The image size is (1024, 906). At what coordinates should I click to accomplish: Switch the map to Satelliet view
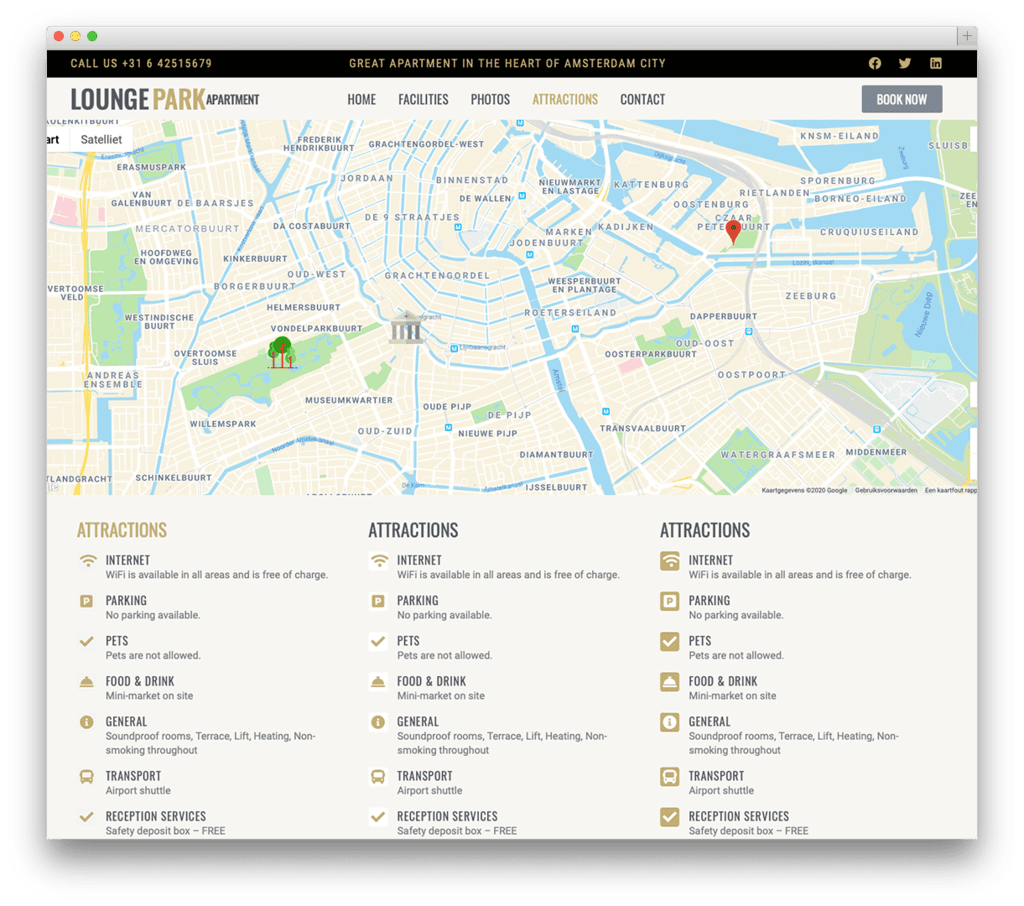tap(101, 139)
